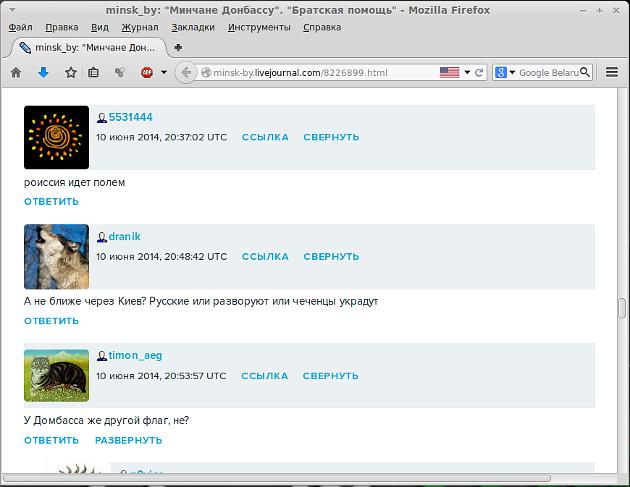The height and width of the screenshot is (487, 630).
Task: Expand the timon_aeg comment thread via РАЗВЕРНУТЬ
Action: [x=128, y=440]
